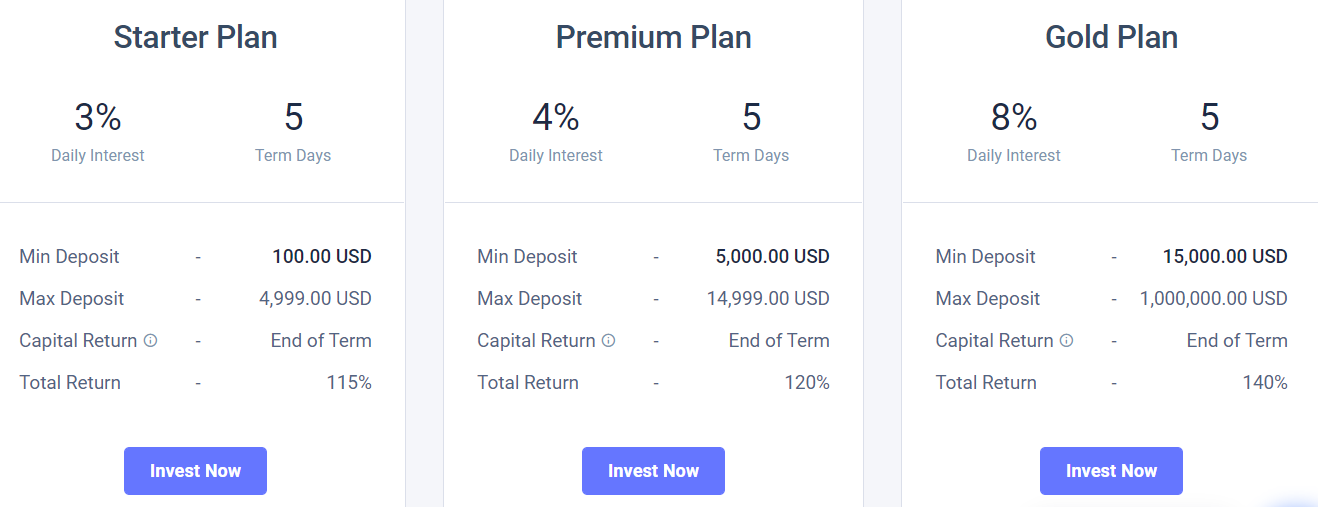Select the Starter Plan heading
The width and height of the screenshot is (1318, 507).
(x=195, y=37)
